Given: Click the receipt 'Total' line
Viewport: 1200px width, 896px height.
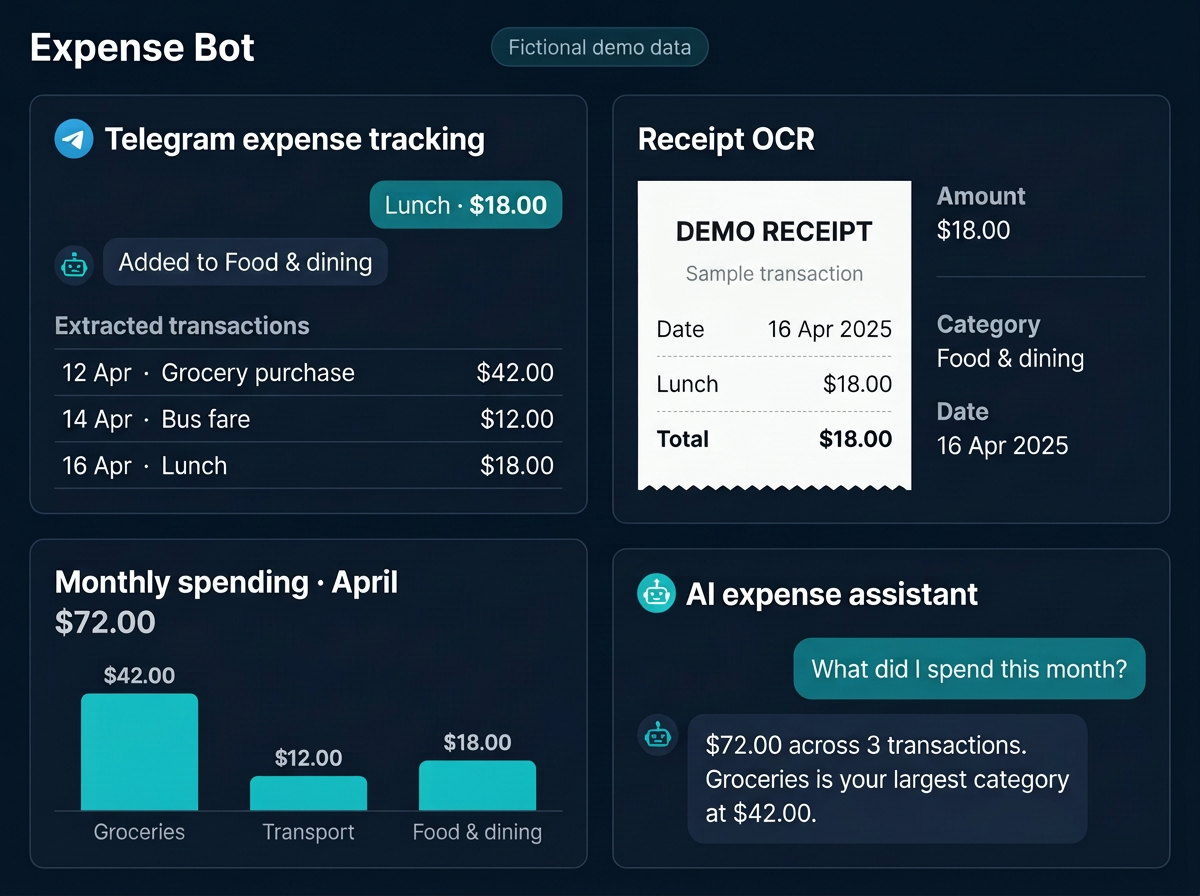Looking at the screenshot, I should point(774,439).
